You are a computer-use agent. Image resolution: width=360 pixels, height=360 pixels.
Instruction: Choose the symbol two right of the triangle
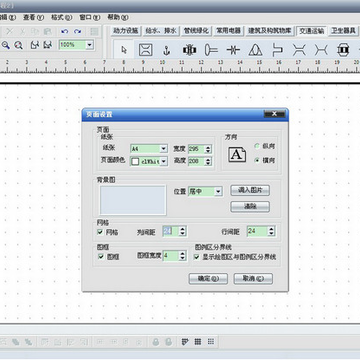tap(299, 50)
